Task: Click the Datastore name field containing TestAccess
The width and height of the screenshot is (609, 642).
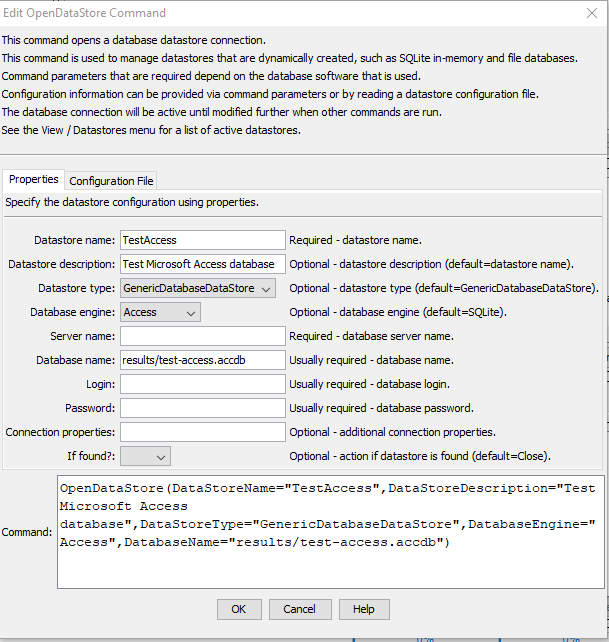Action: 203,240
